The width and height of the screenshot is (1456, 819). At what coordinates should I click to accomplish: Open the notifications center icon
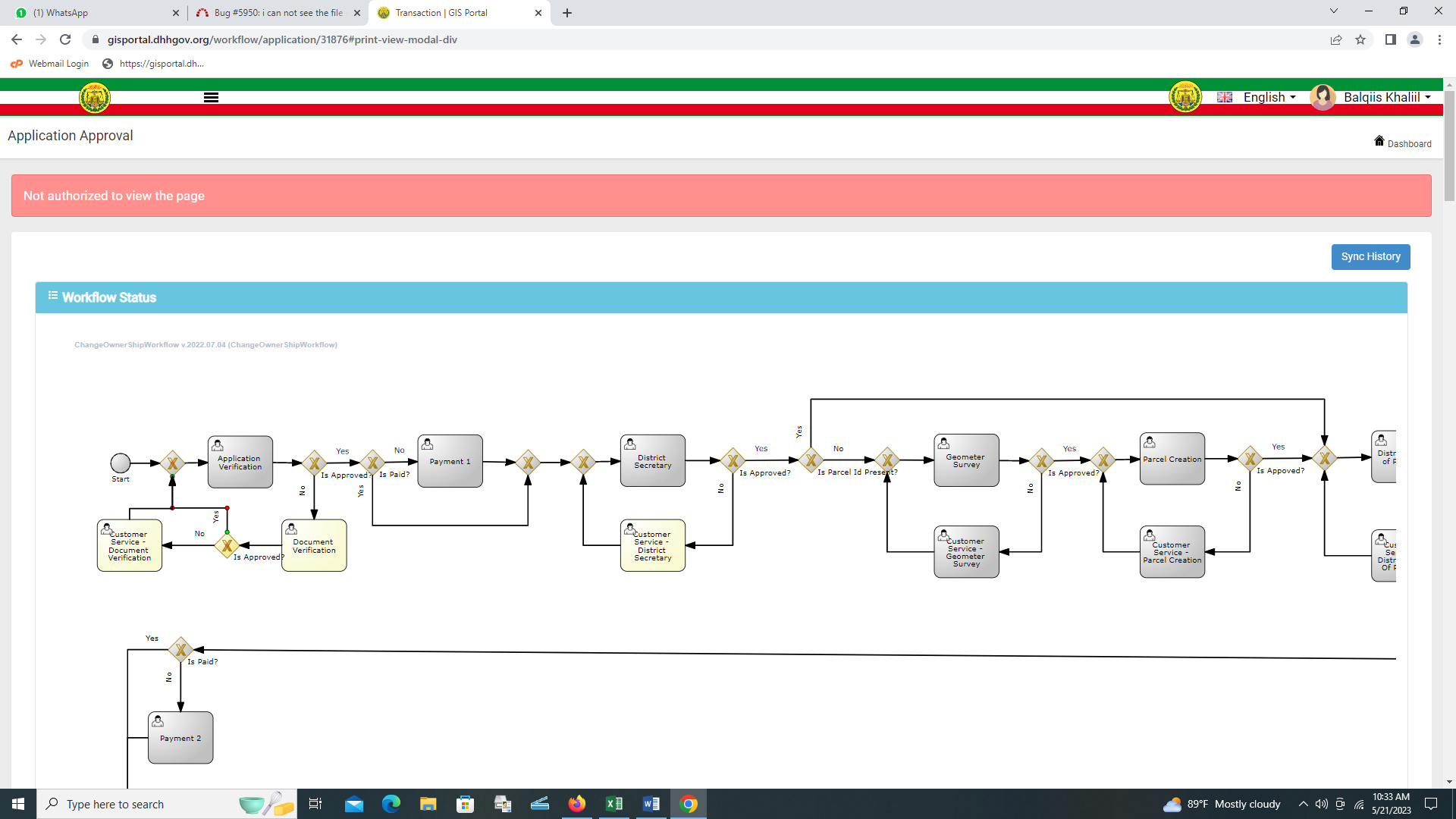[x=1431, y=804]
